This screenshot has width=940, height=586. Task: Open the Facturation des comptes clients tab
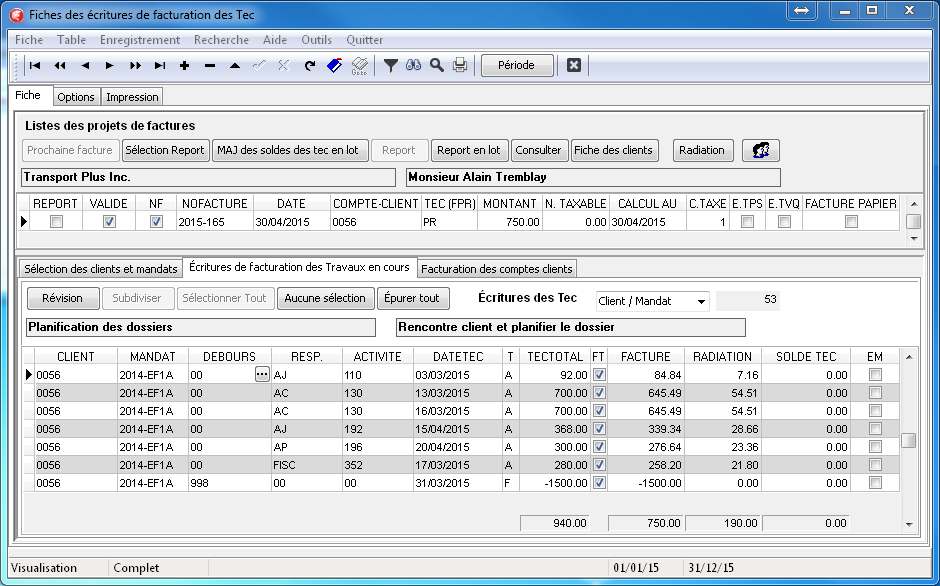click(x=497, y=269)
